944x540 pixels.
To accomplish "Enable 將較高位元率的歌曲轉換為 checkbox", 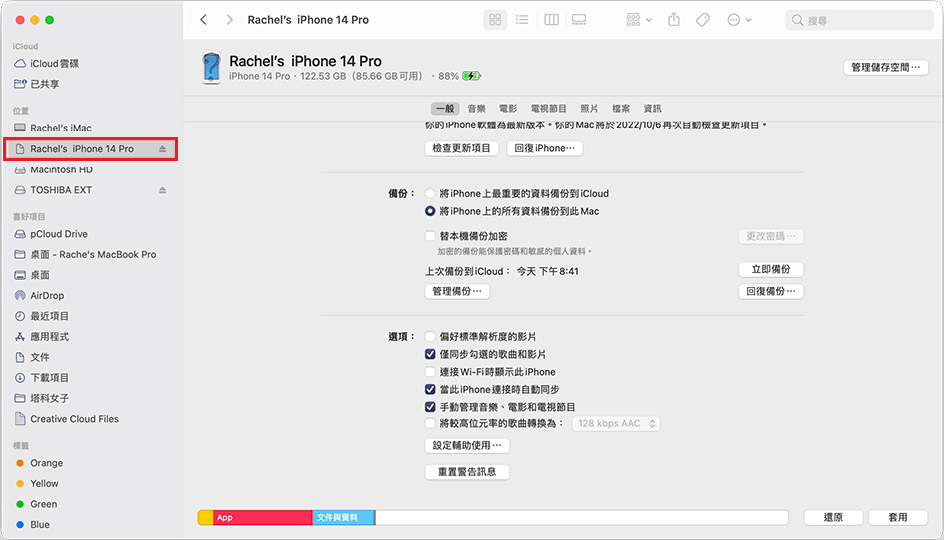I will tap(430, 423).
